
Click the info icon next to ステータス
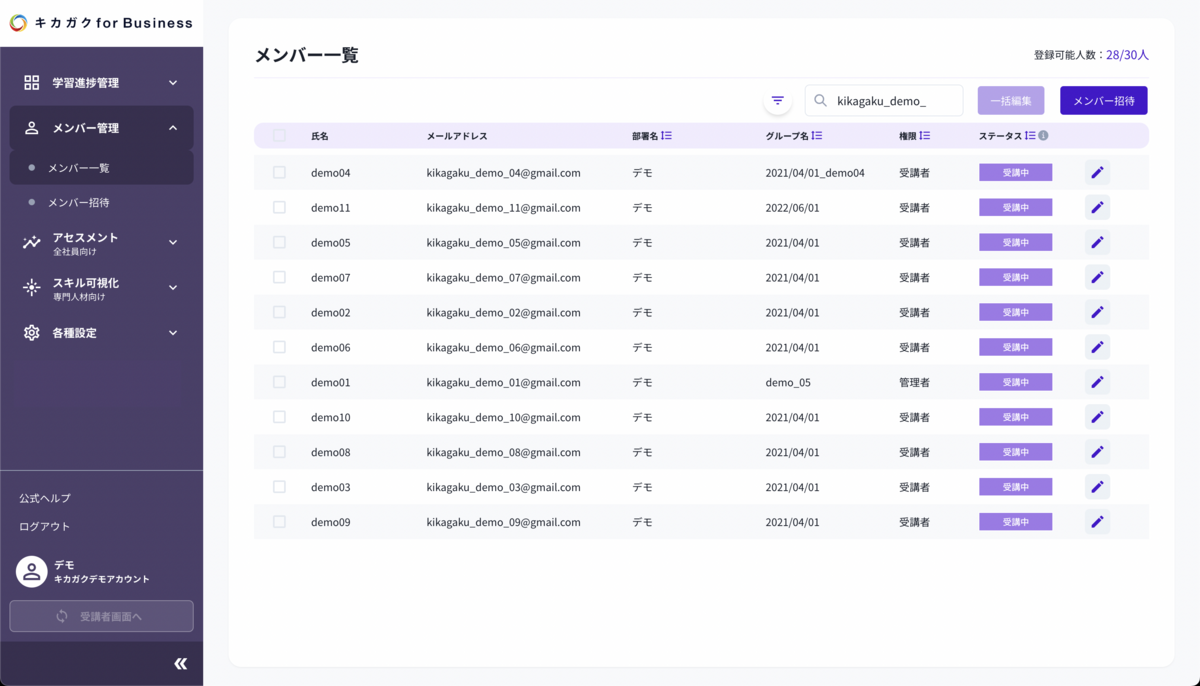point(1043,136)
